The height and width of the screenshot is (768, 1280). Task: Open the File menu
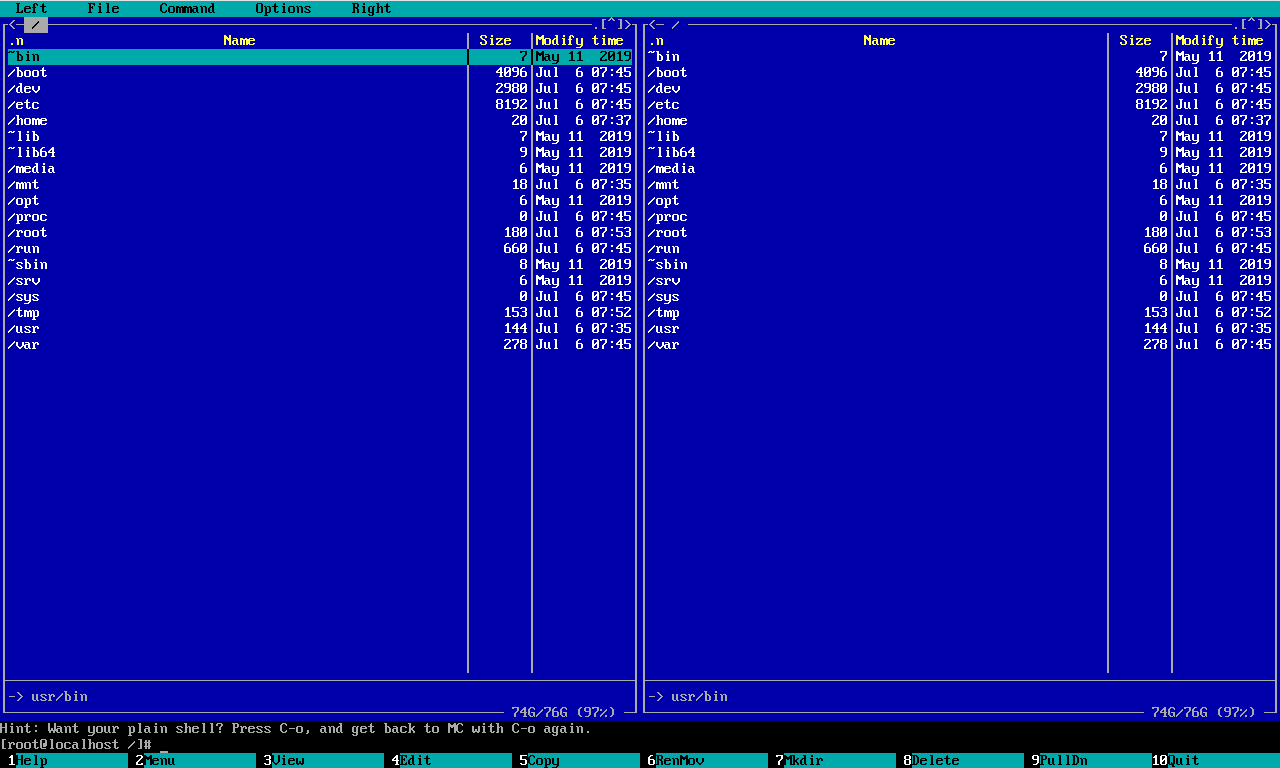tap(103, 8)
